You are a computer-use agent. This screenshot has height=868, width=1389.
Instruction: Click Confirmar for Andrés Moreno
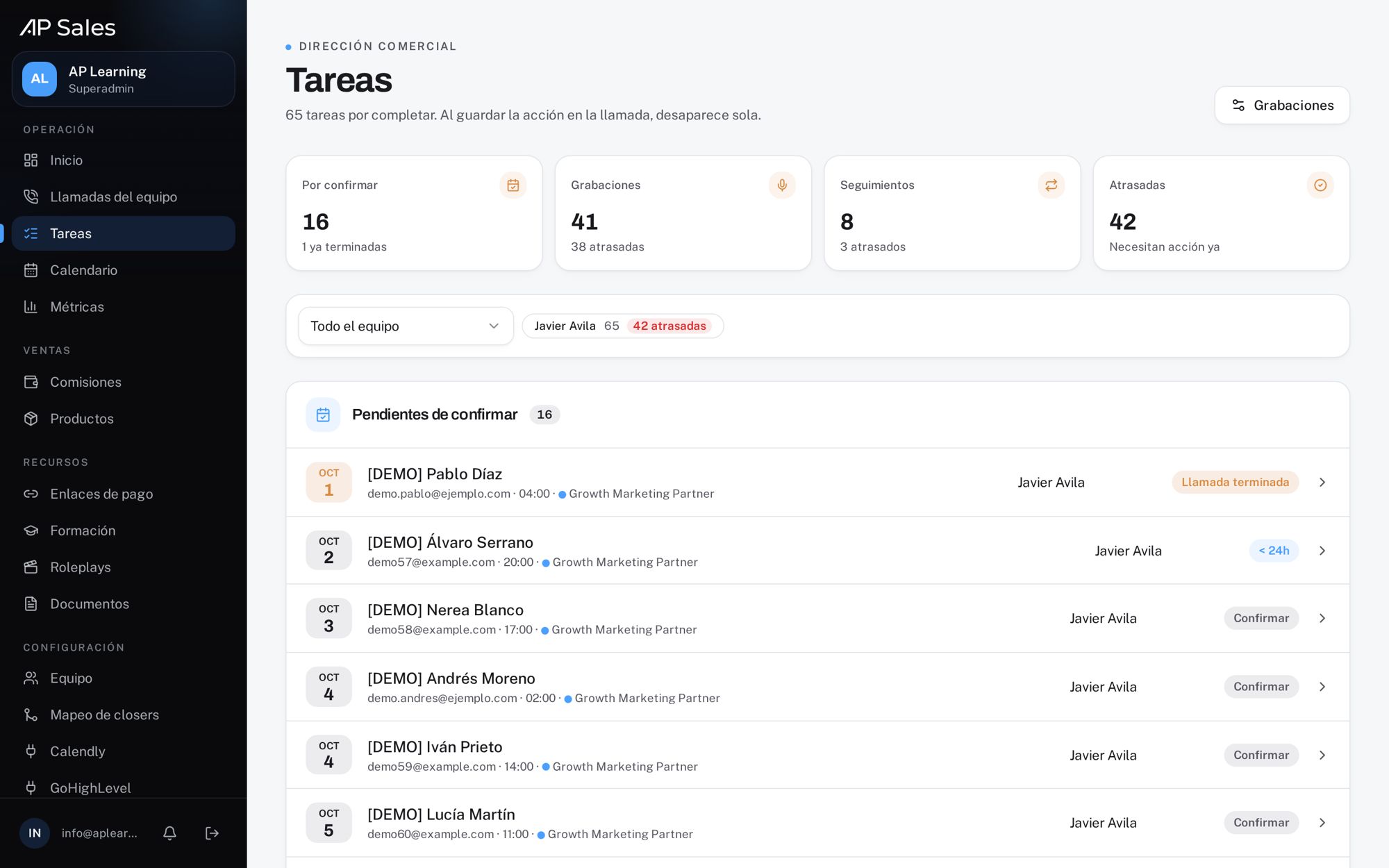(1261, 687)
